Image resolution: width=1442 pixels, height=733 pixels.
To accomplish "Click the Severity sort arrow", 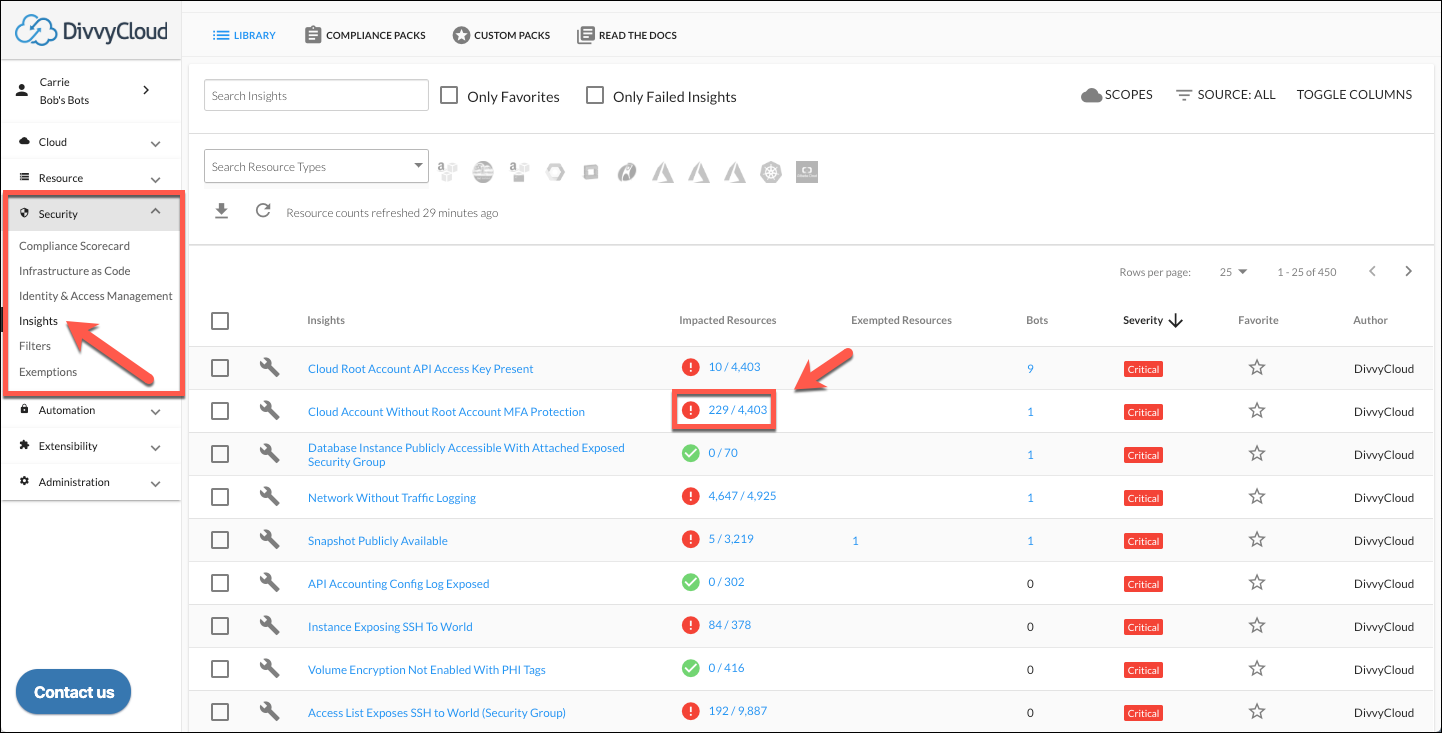I will pyautogui.click(x=1176, y=321).
